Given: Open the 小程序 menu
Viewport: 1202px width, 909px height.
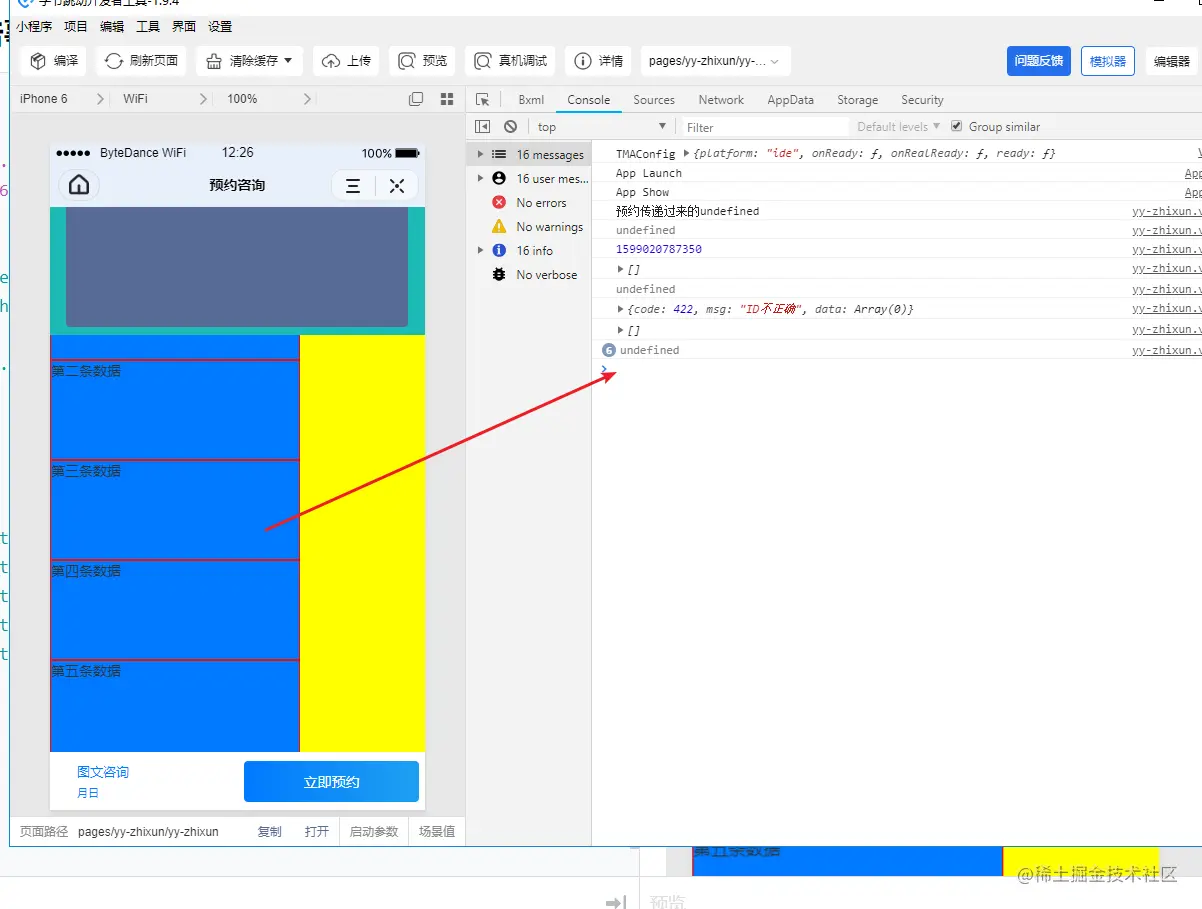Looking at the screenshot, I should (33, 27).
